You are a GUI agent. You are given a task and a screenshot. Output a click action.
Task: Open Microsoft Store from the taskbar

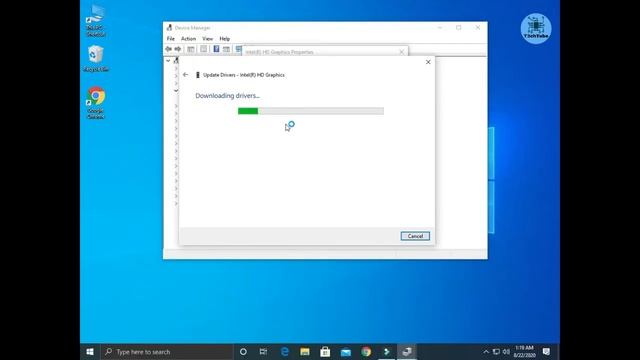click(325, 352)
